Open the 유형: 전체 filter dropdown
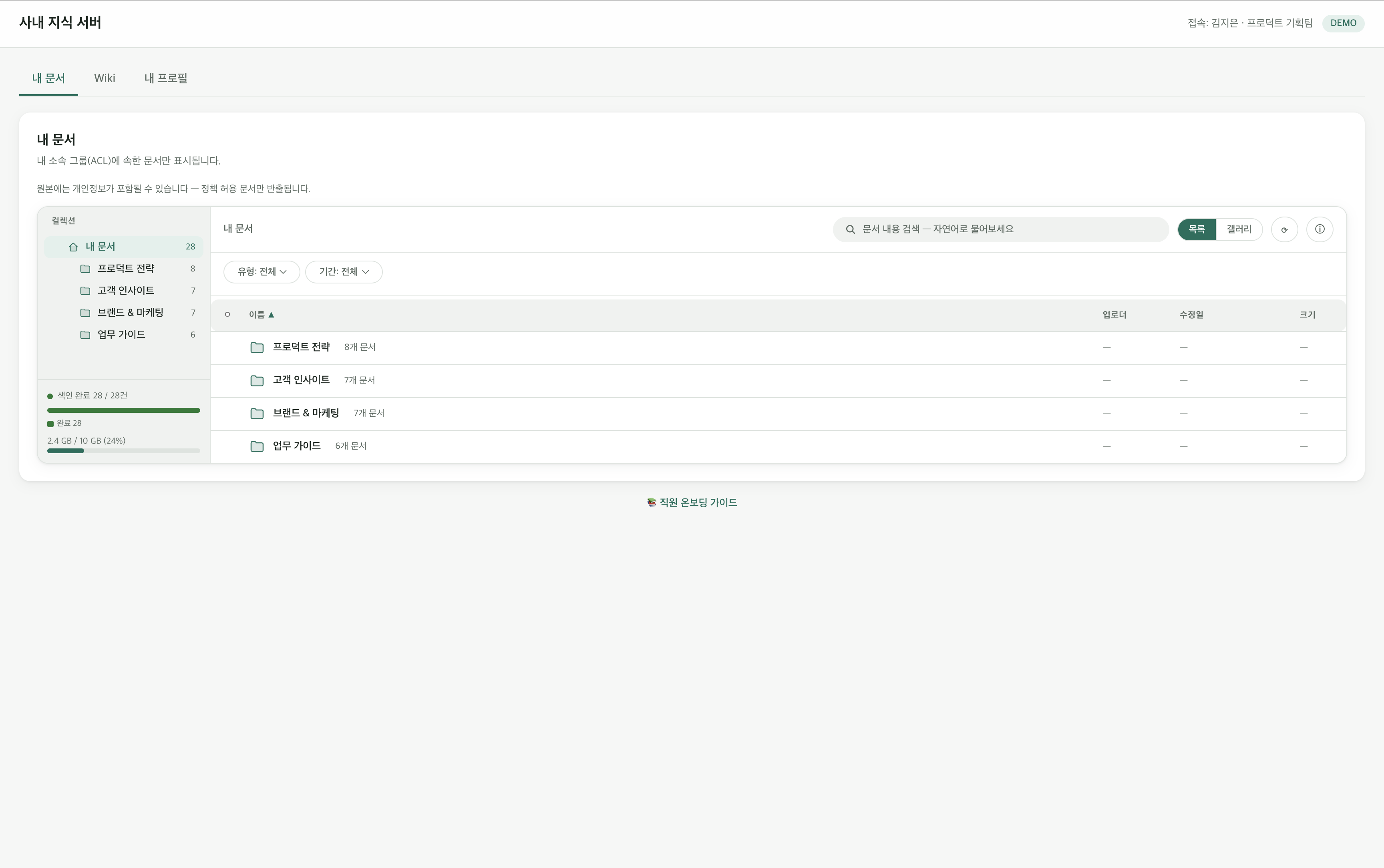This screenshot has width=1384, height=868. [262, 272]
